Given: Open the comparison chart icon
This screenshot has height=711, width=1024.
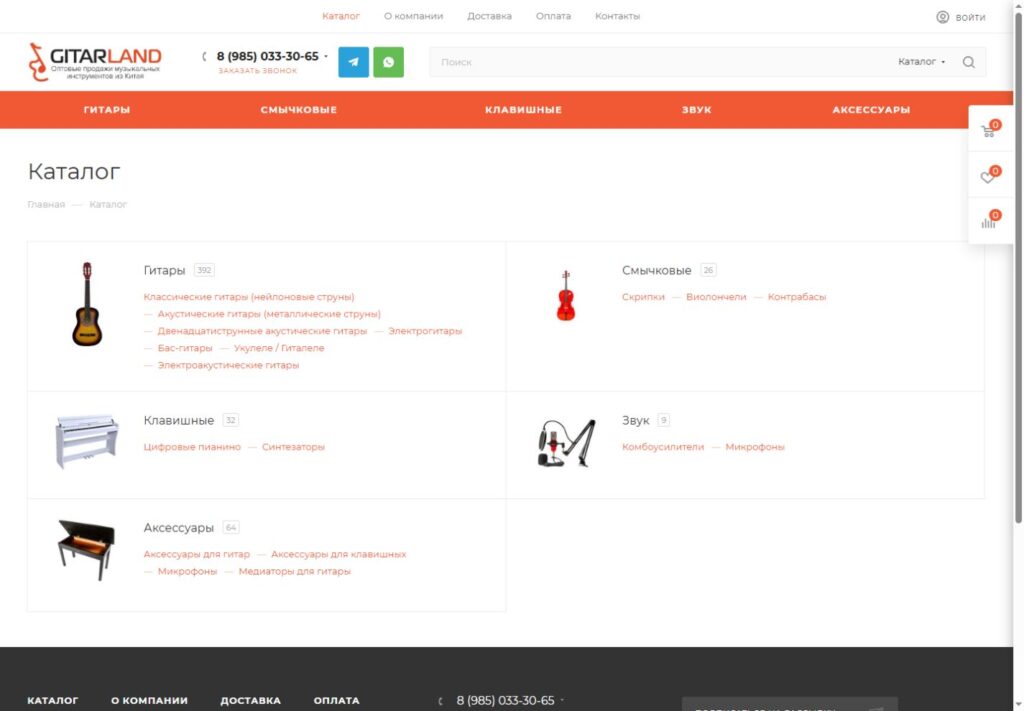Looking at the screenshot, I should click(x=988, y=222).
